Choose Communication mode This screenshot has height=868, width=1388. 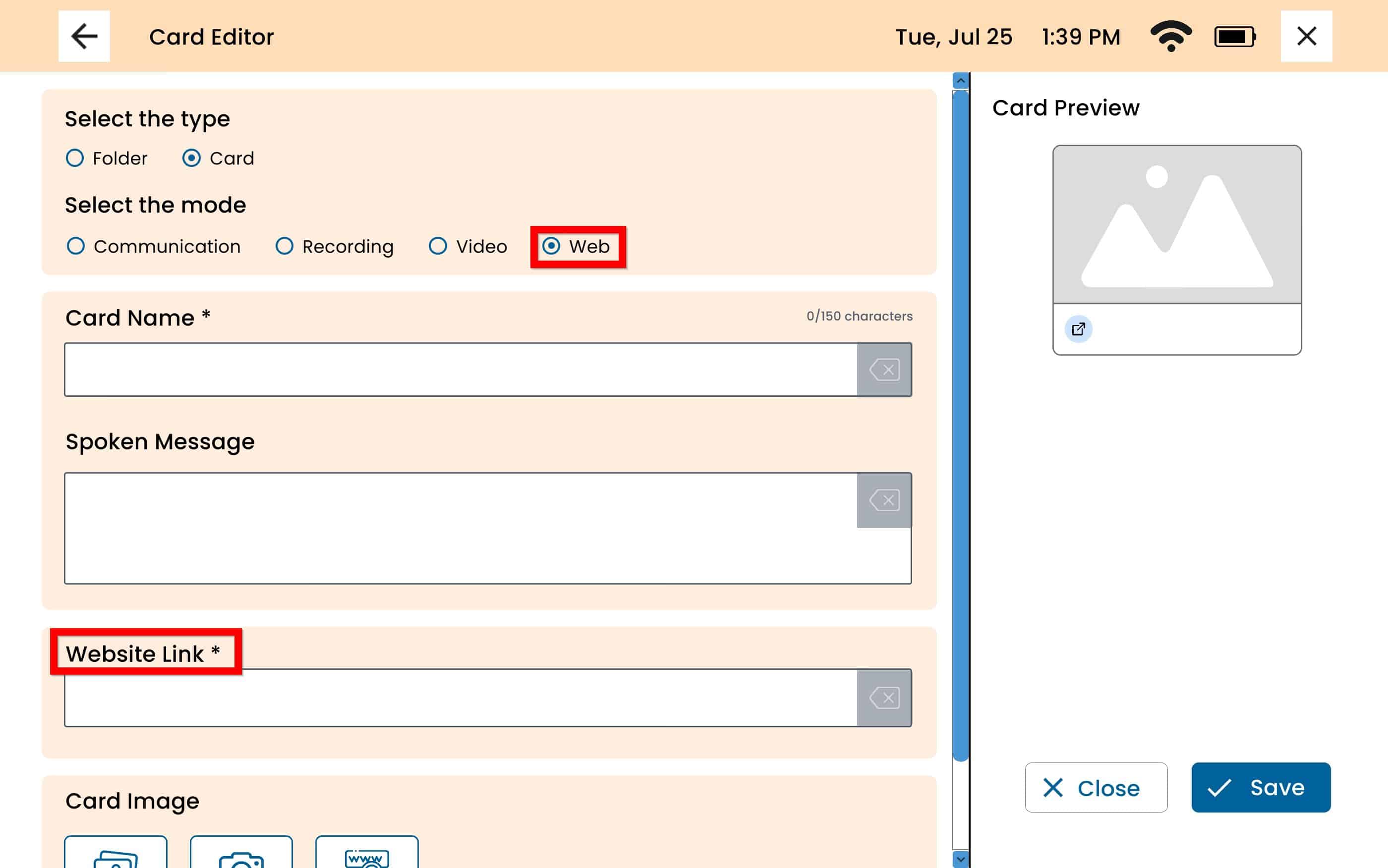[76, 246]
